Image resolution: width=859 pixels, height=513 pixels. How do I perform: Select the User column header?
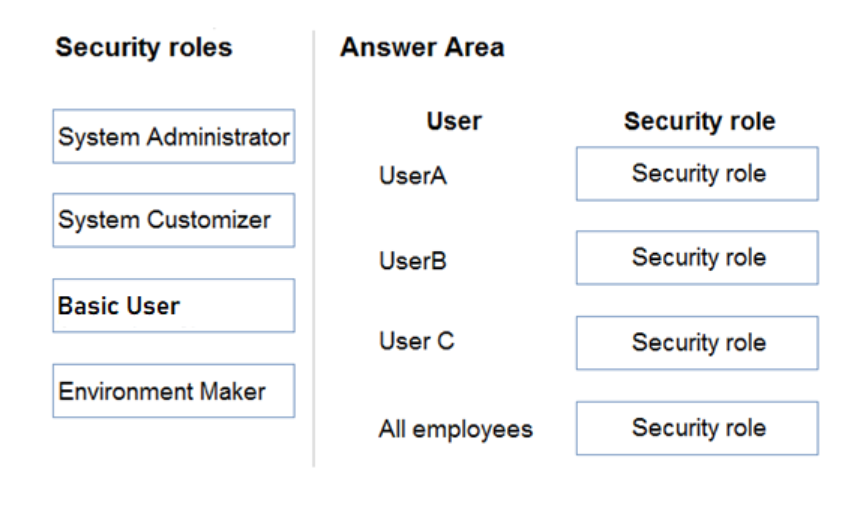pos(454,121)
